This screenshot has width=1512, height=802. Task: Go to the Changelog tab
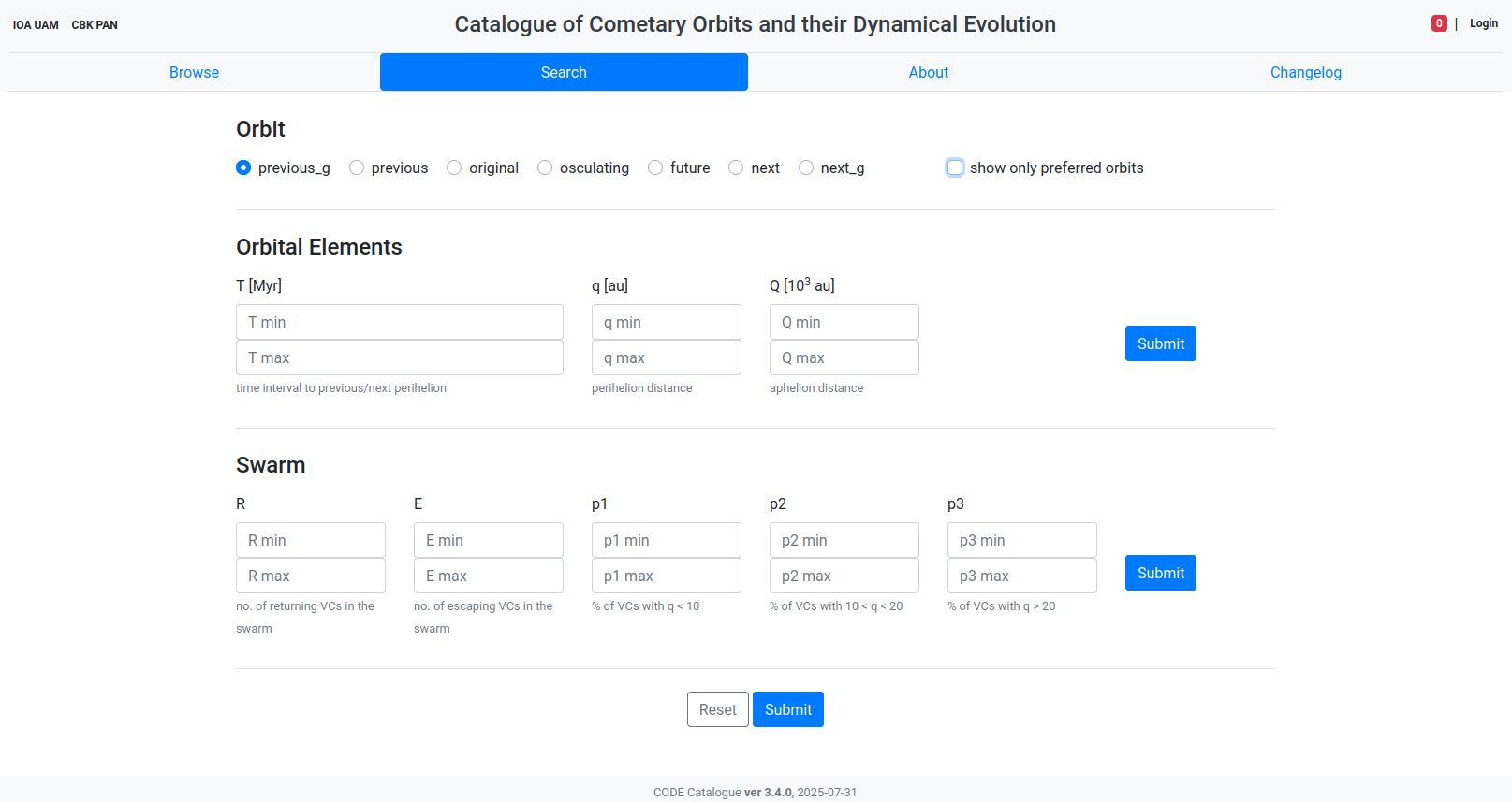1305,72
